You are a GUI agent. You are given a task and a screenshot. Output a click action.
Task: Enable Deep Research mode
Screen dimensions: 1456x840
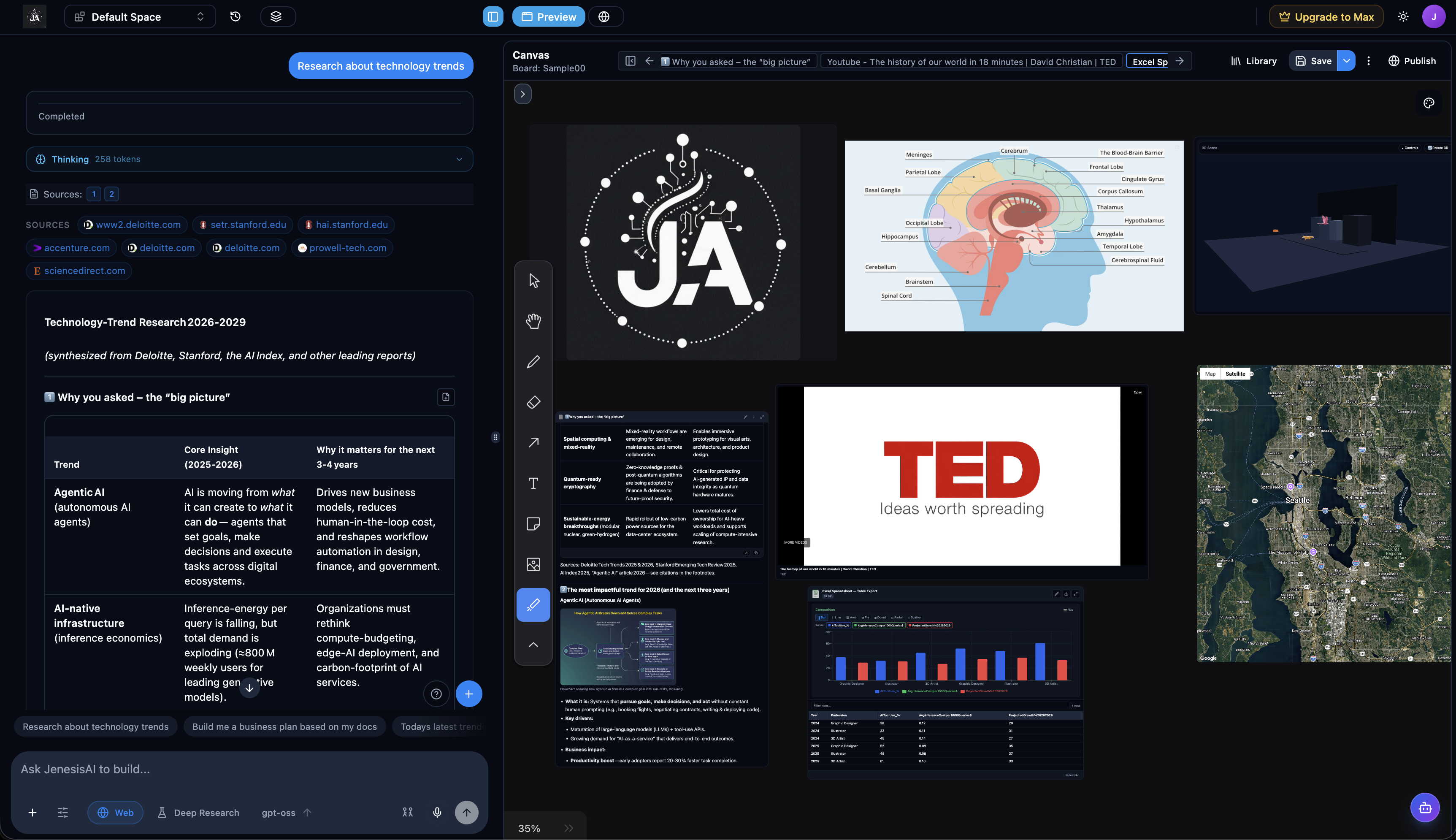coord(198,812)
